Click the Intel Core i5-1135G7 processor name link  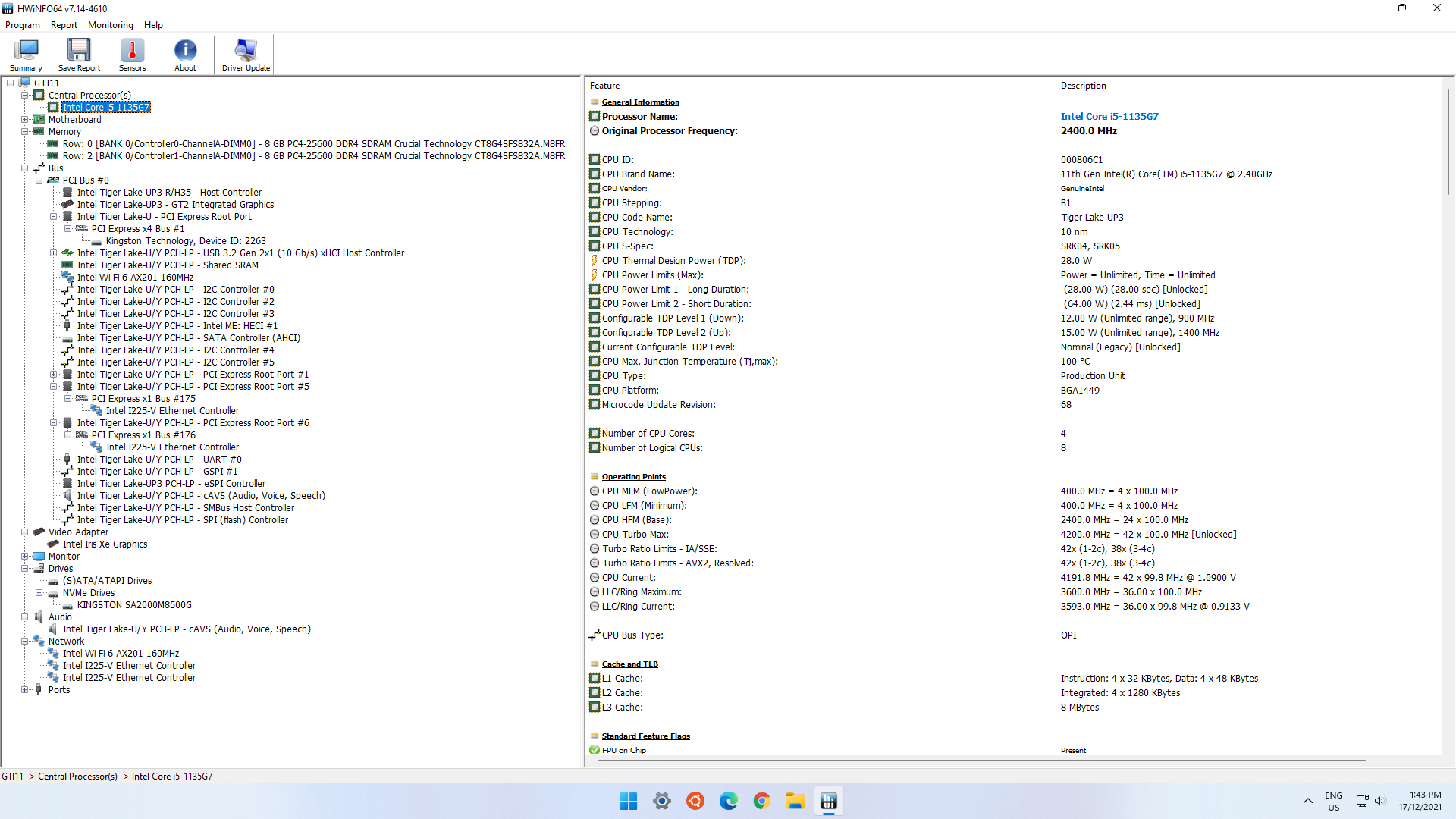pyautogui.click(x=1109, y=116)
